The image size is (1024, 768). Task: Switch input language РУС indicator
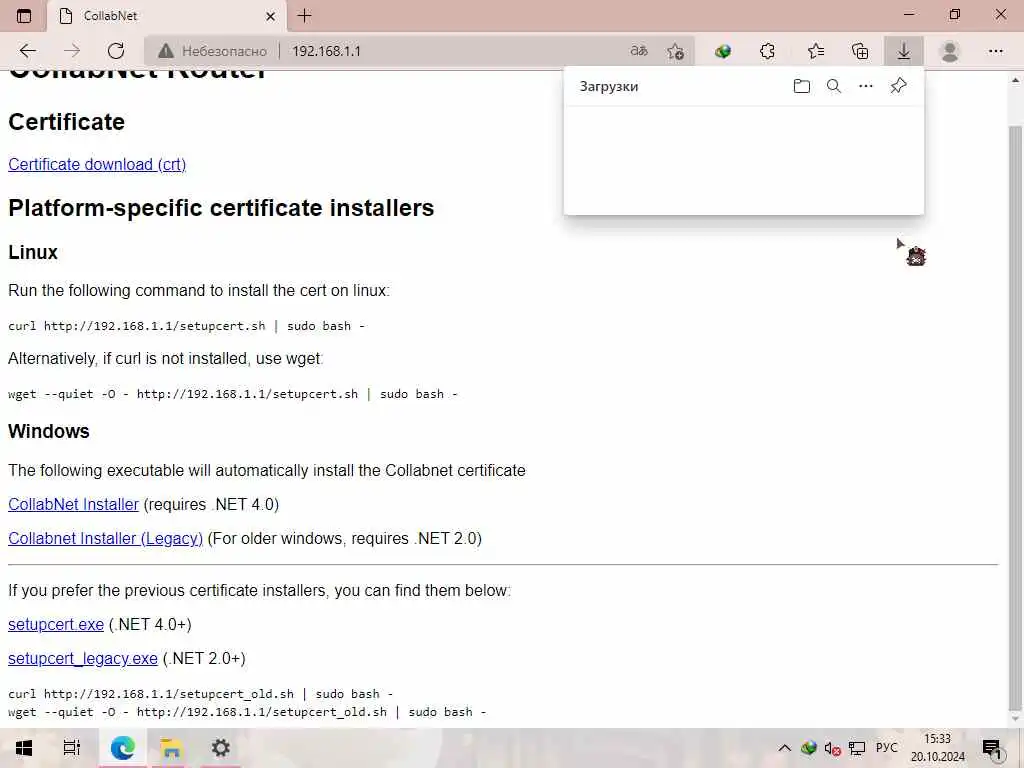(x=887, y=748)
